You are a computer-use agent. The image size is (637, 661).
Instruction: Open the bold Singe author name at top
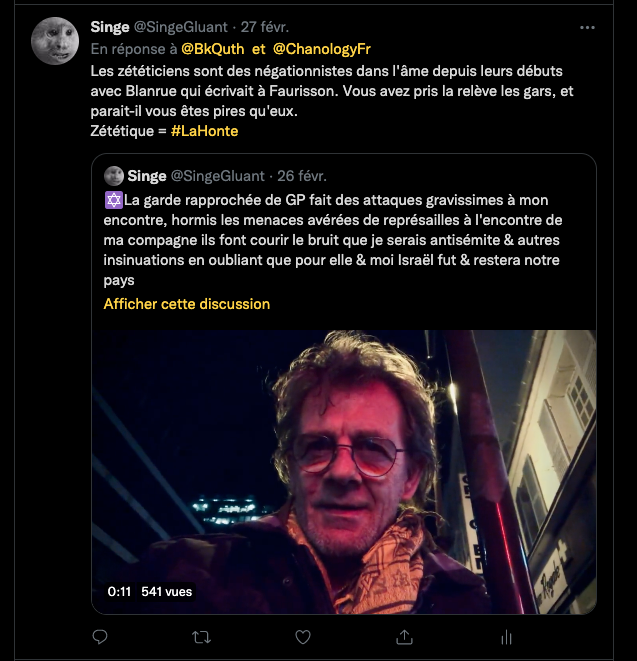[x=109, y=26]
